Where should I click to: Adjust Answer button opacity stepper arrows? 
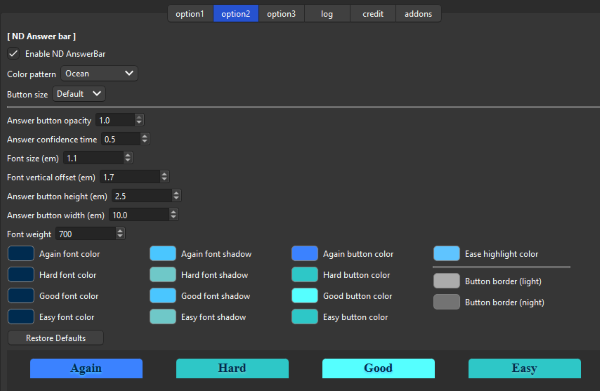tap(139, 120)
